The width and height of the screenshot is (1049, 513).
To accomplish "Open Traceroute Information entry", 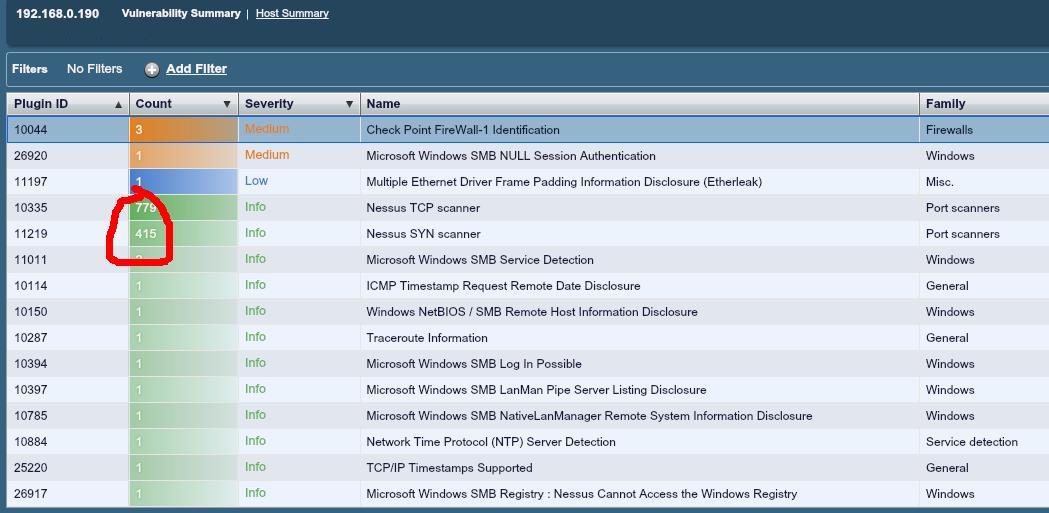I will click(x=427, y=338).
